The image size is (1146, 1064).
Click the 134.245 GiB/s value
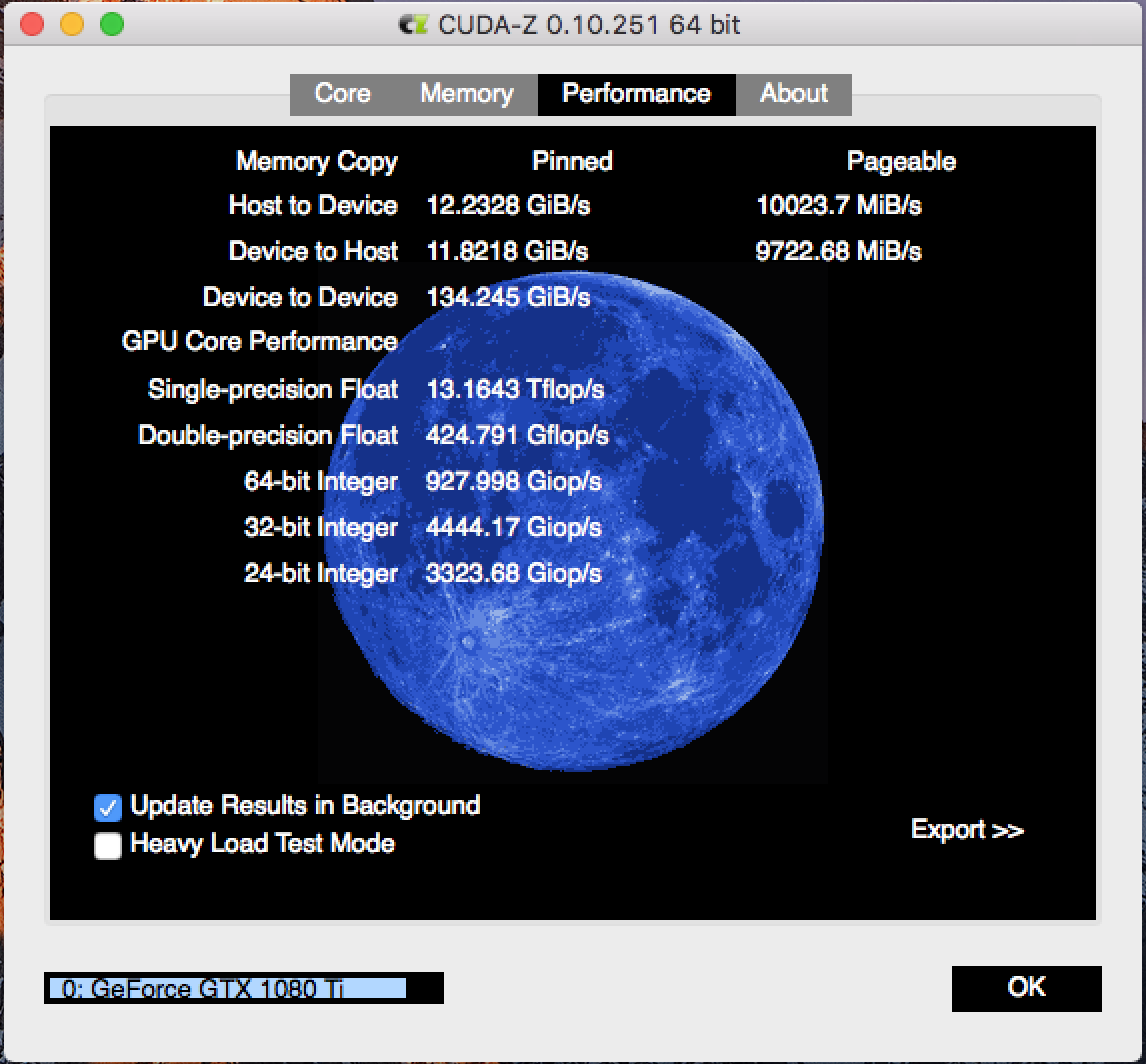pyautogui.click(x=508, y=297)
